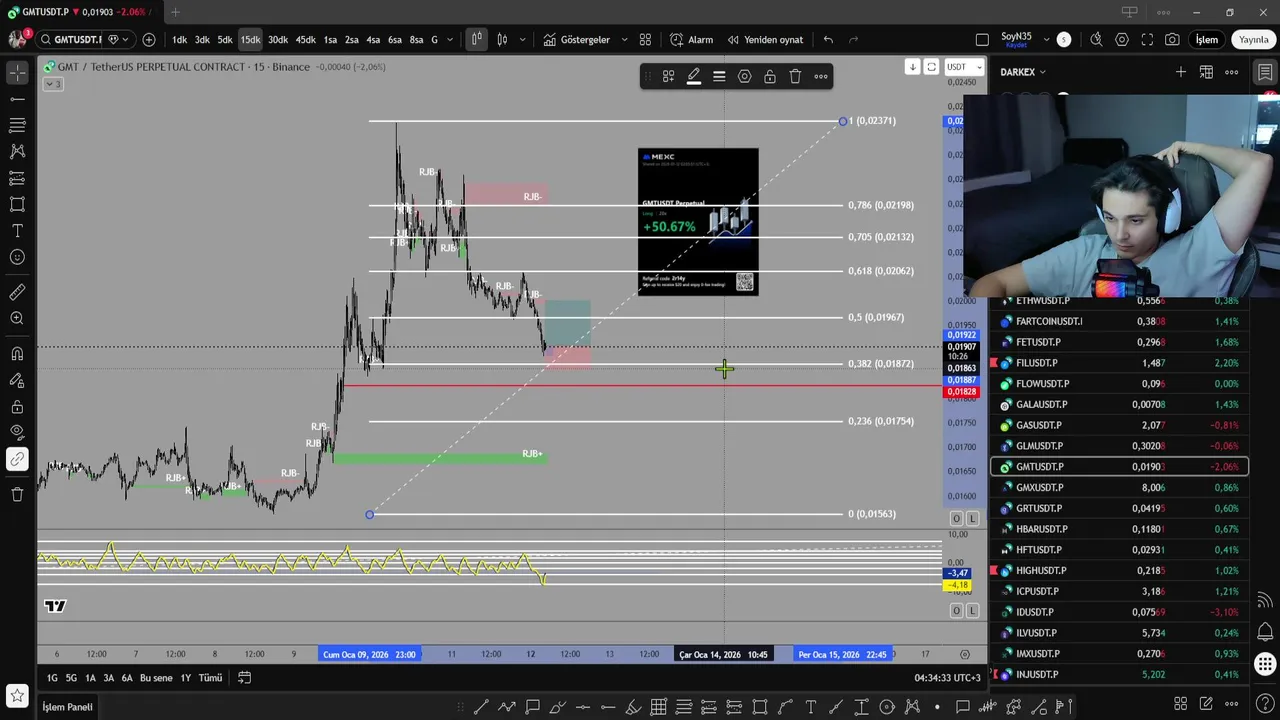The width and height of the screenshot is (1280, 720).
Task: Select the 1dk timeframe
Action: (179, 40)
